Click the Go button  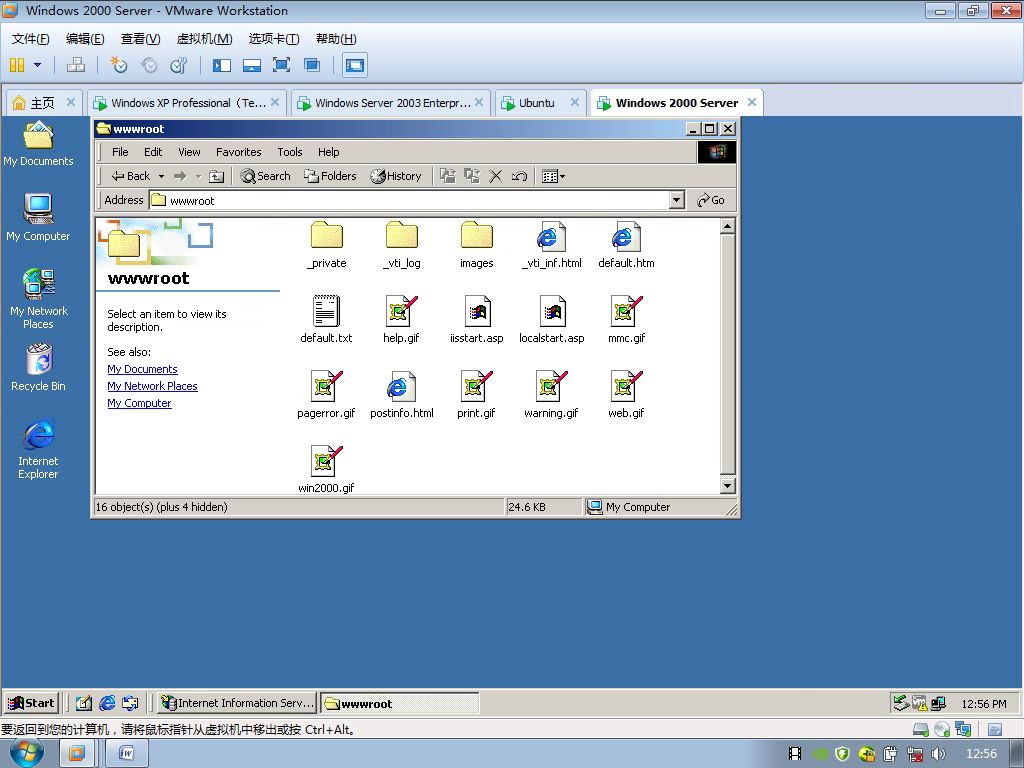(x=711, y=200)
